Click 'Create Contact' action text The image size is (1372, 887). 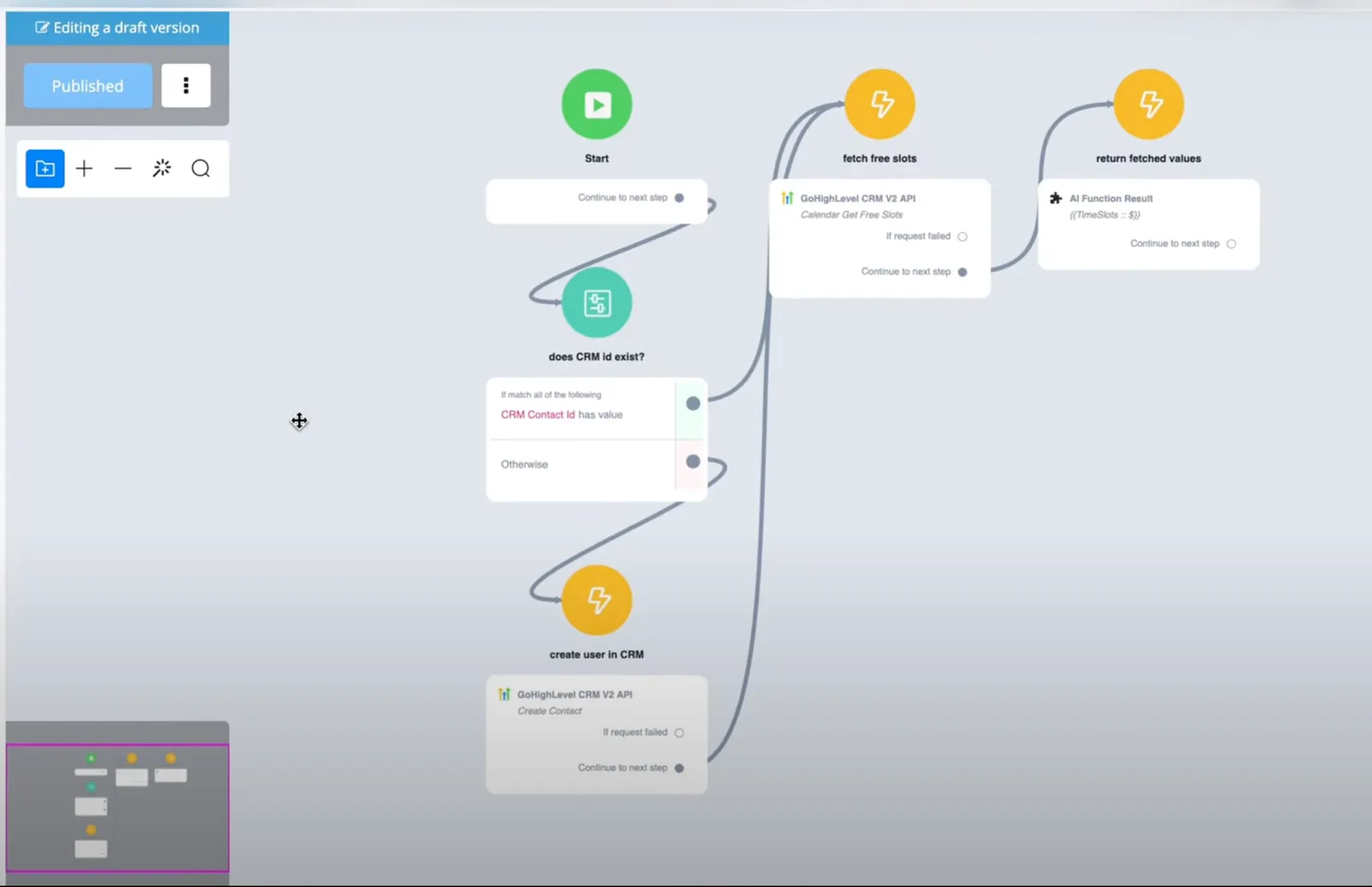pyautogui.click(x=550, y=711)
